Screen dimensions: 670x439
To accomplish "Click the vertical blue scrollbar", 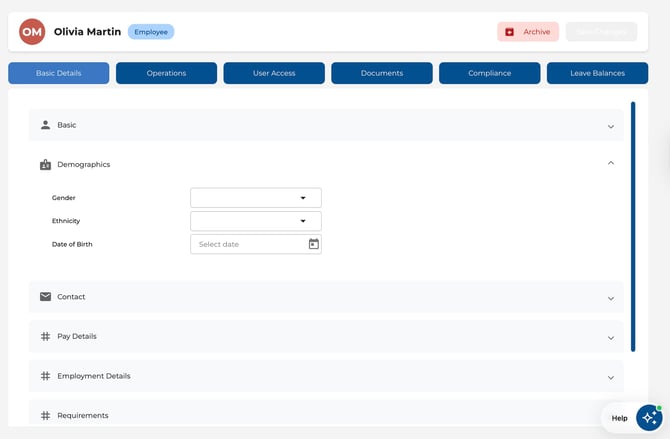I will [x=632, y=225].
